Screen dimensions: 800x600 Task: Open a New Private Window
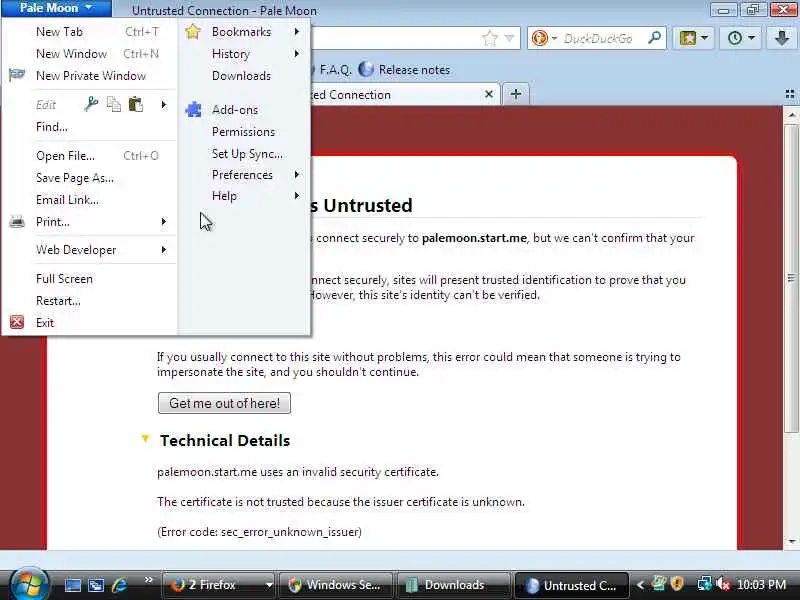[x=91, y=76]
